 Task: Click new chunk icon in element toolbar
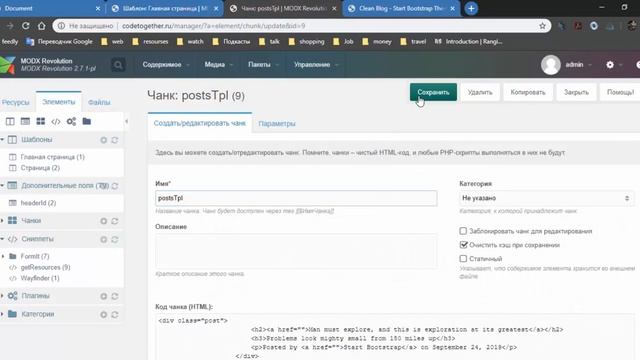[40, 121]
